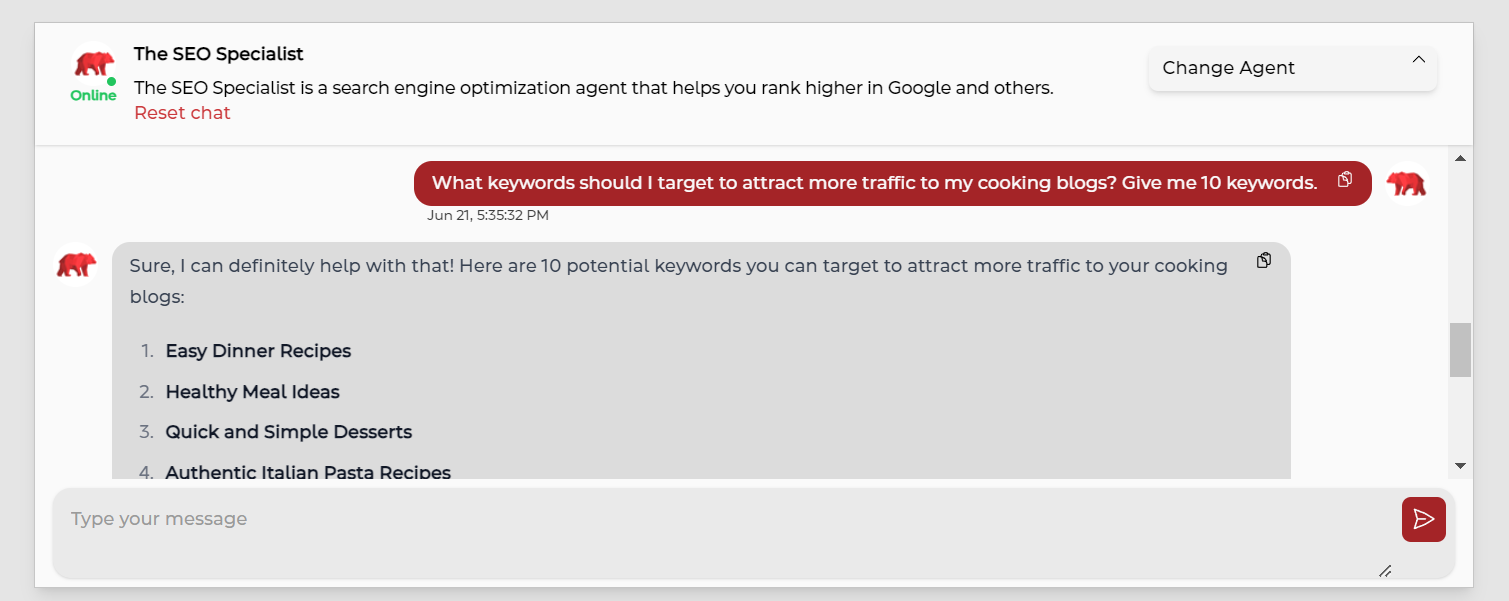Reset the chat conversation
The height and width of the screenshot is (601, 1509).
182,113
